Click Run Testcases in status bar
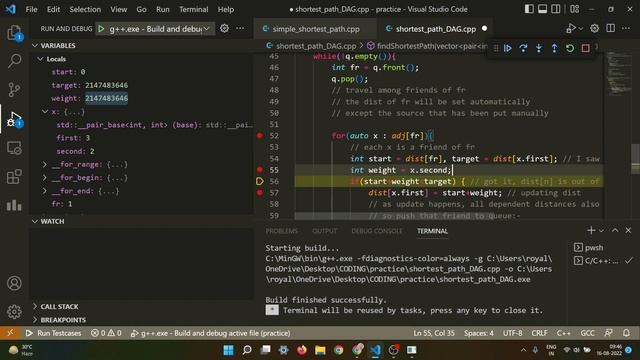Image resolution: width=640 pixels, height=360 pixels. point(53,333)
